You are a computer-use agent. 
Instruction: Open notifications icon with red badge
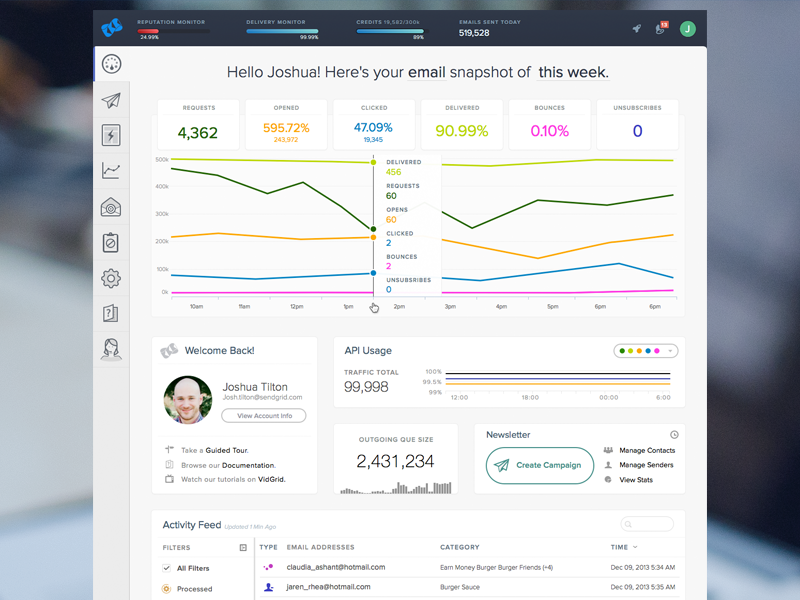click(x=661, y=28)
